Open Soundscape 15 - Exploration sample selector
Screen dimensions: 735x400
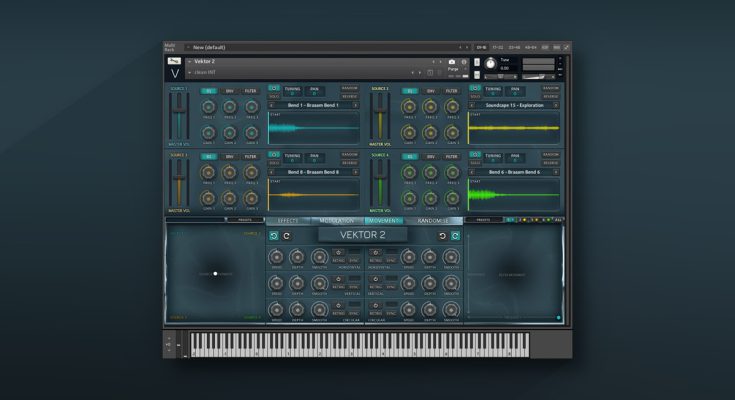click(514, 106)
